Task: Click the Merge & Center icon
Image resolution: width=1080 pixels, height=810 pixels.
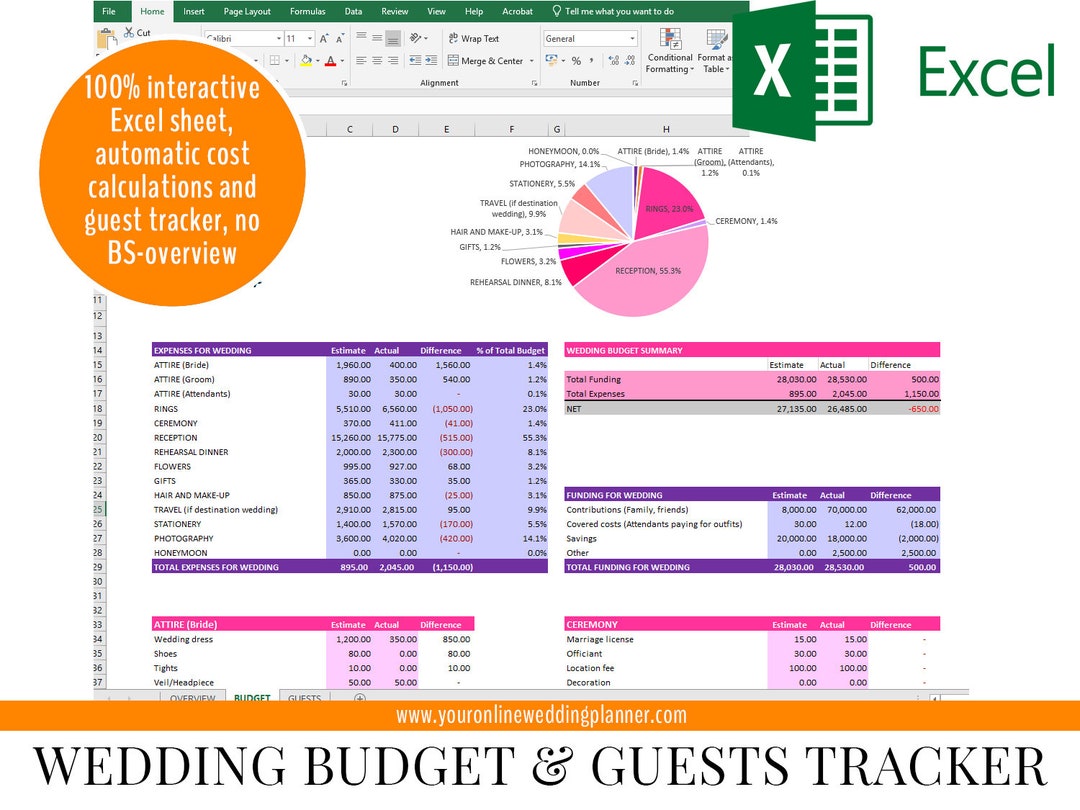Action: click(453, 61)
